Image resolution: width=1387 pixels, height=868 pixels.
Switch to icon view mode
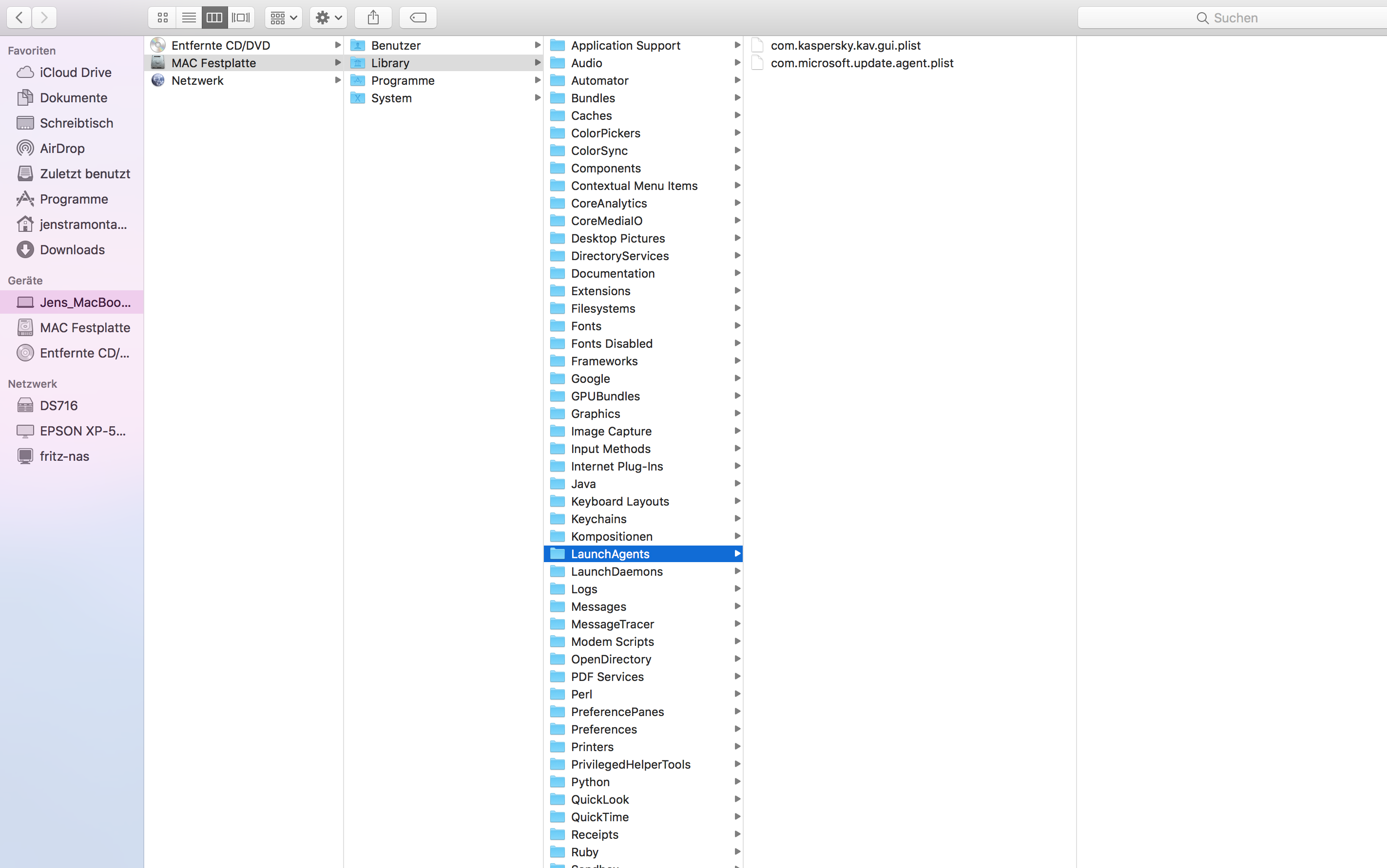pyautogui.click(x=163, y=18)
